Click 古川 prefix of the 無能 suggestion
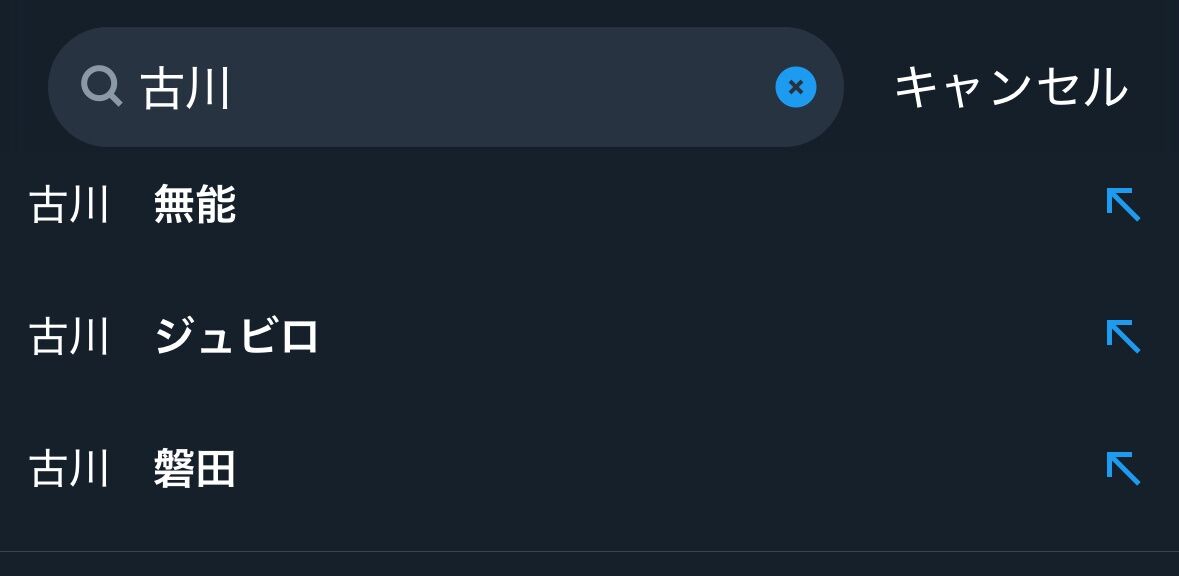1179x576 pixels. tap(69, 206)
